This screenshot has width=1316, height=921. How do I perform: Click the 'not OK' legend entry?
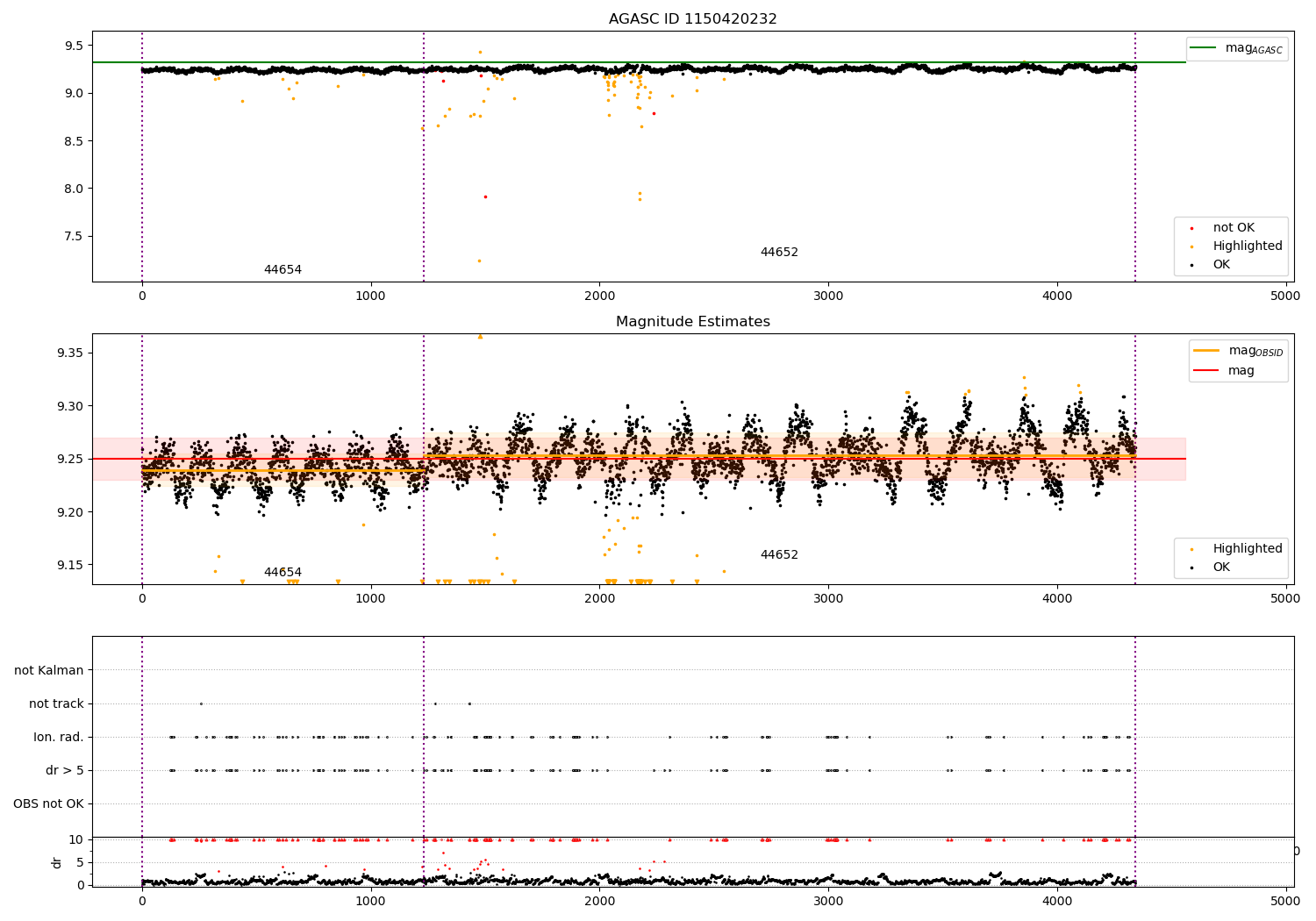1234,228
